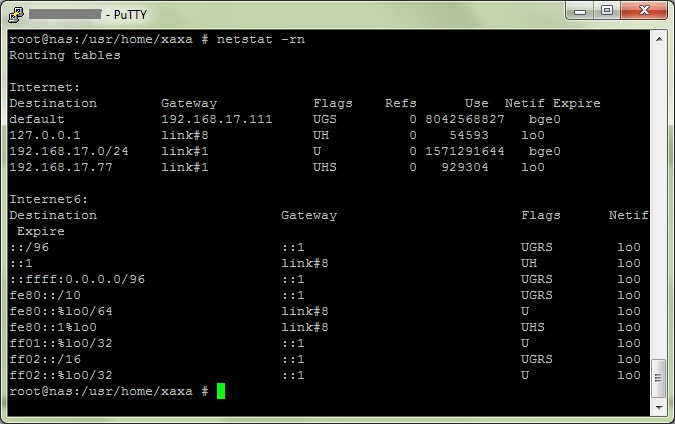Click the 'Routing tables' line
Screen dimensions: 675x424
click(65, 55)
